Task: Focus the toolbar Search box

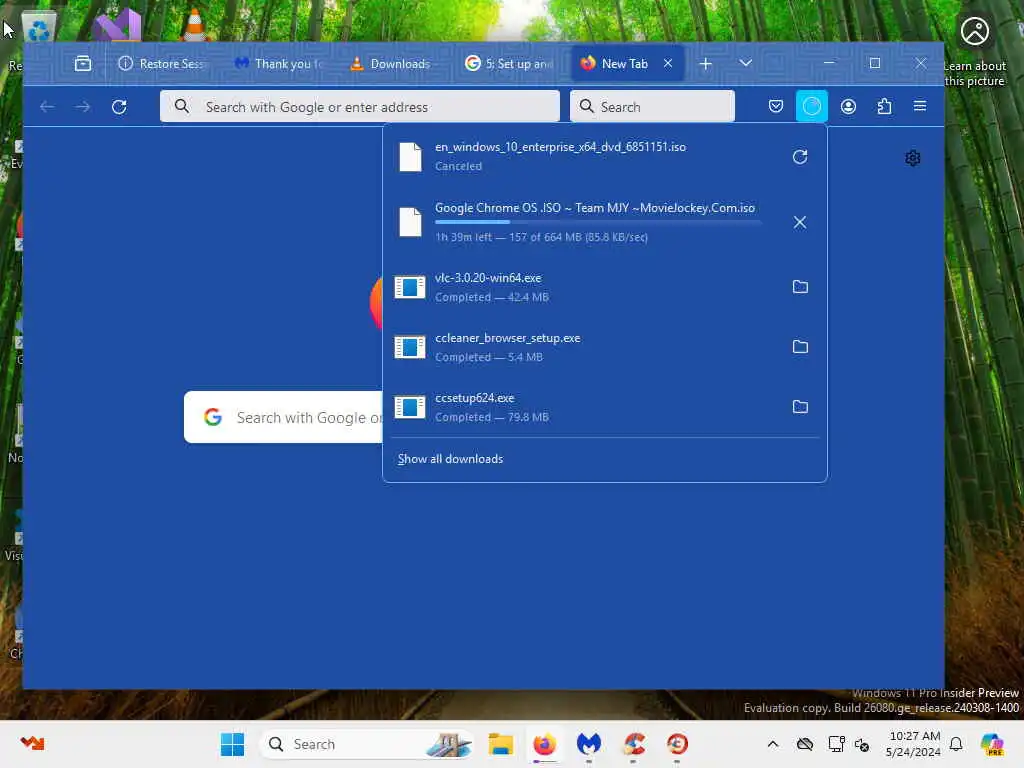Action: coord(652,106)
